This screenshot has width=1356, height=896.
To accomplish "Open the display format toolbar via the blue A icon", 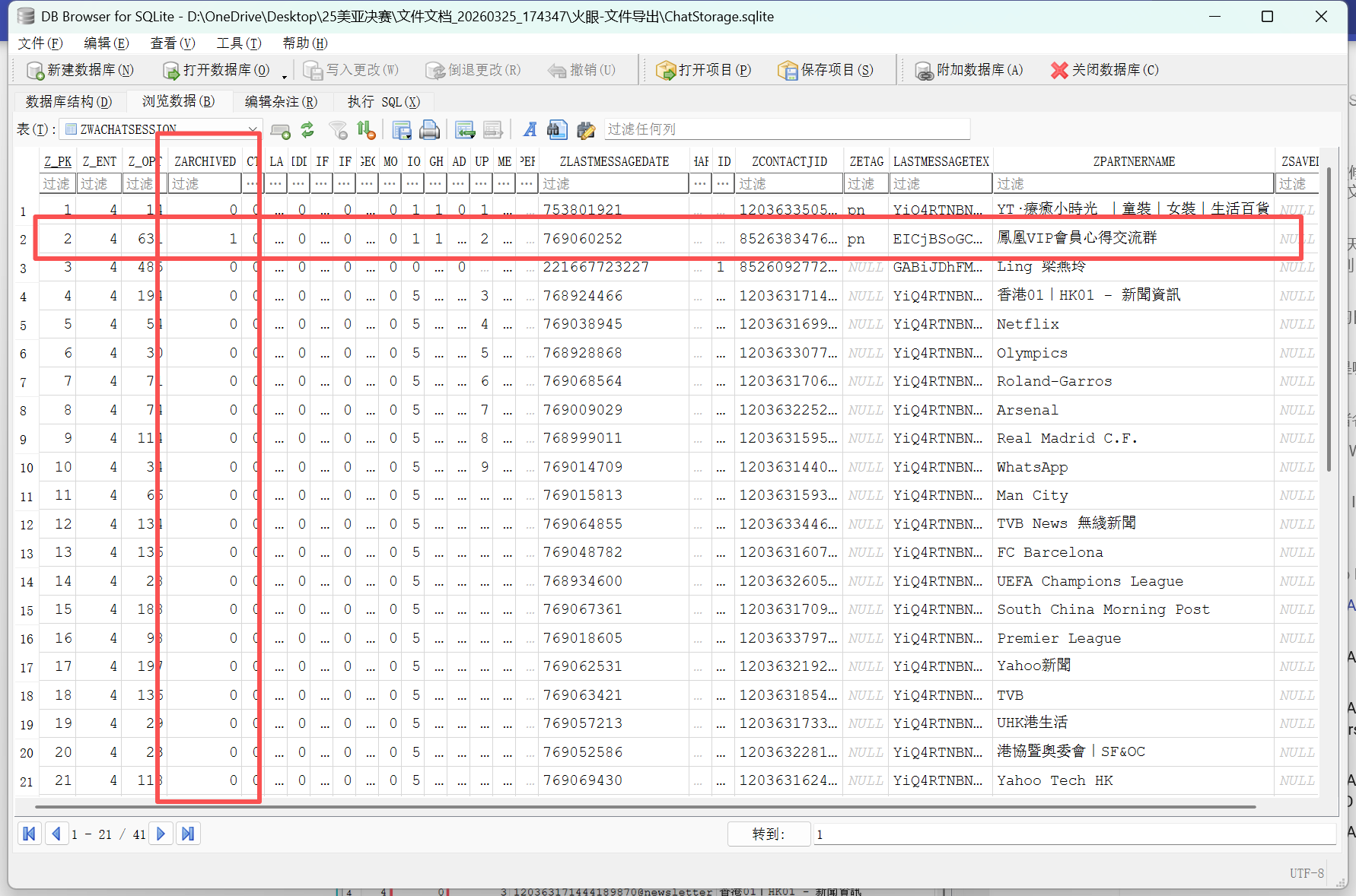I will click(x=530, y=130).
